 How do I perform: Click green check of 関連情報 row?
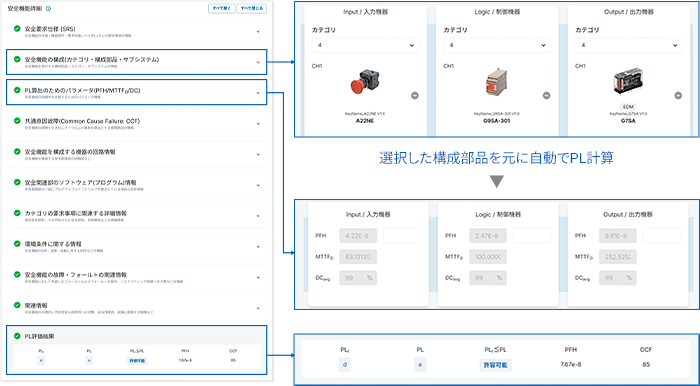point(17,306)
